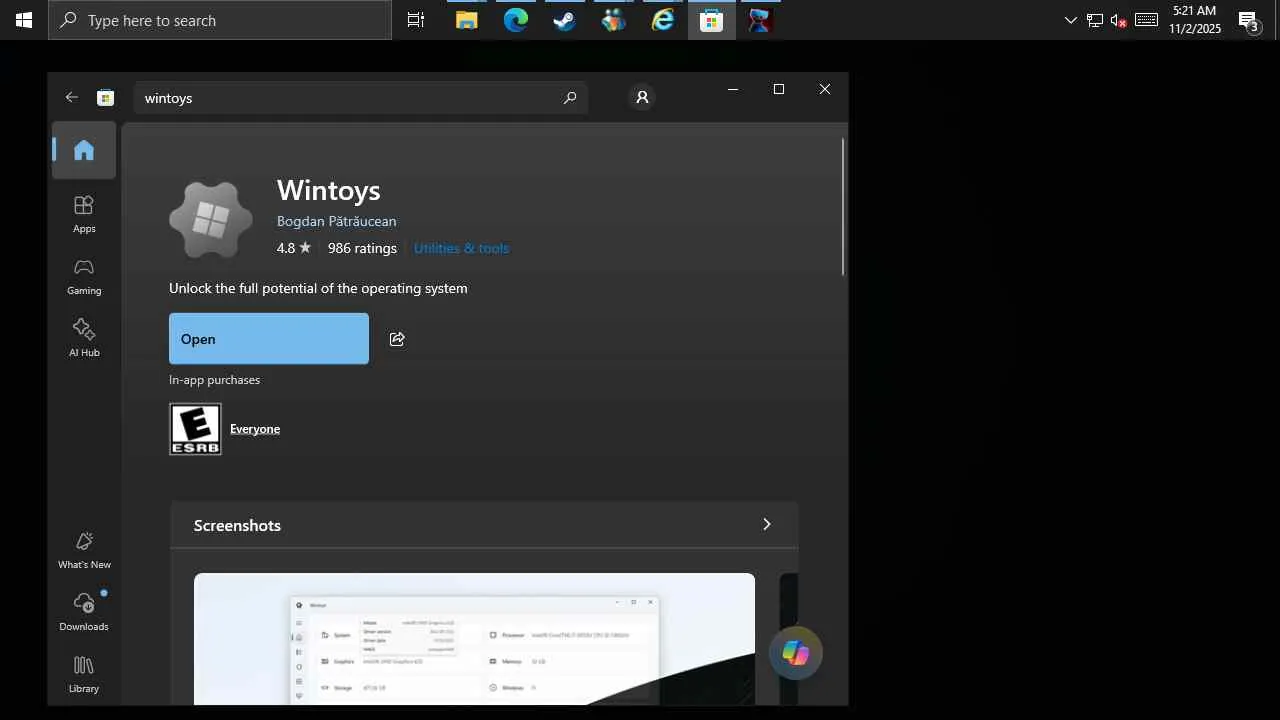Image resolution: width=1280 pixels, height=720 pixels.
Task: Click the Wintoys title heading
Action: tap(328, 190)
